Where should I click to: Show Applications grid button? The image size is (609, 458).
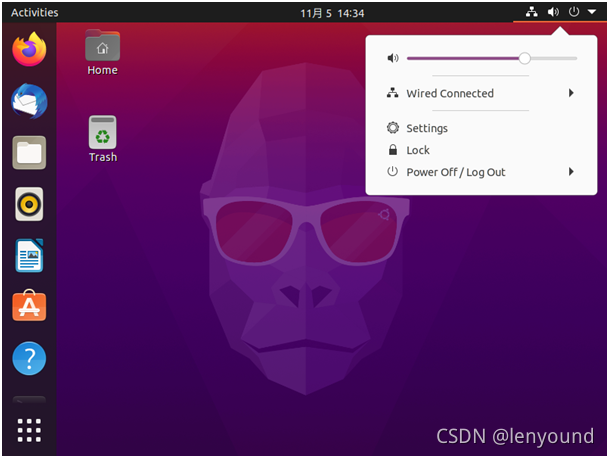[x=29, y=430]
